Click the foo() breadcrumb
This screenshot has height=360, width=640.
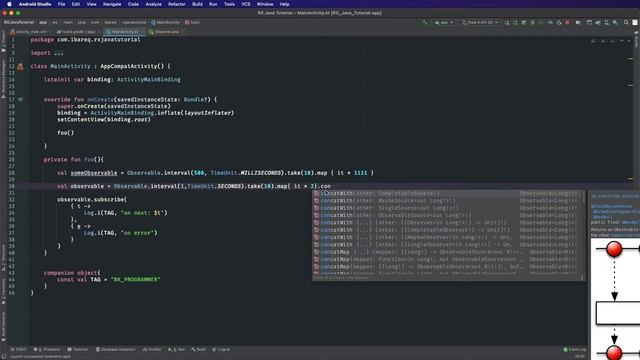192,22
